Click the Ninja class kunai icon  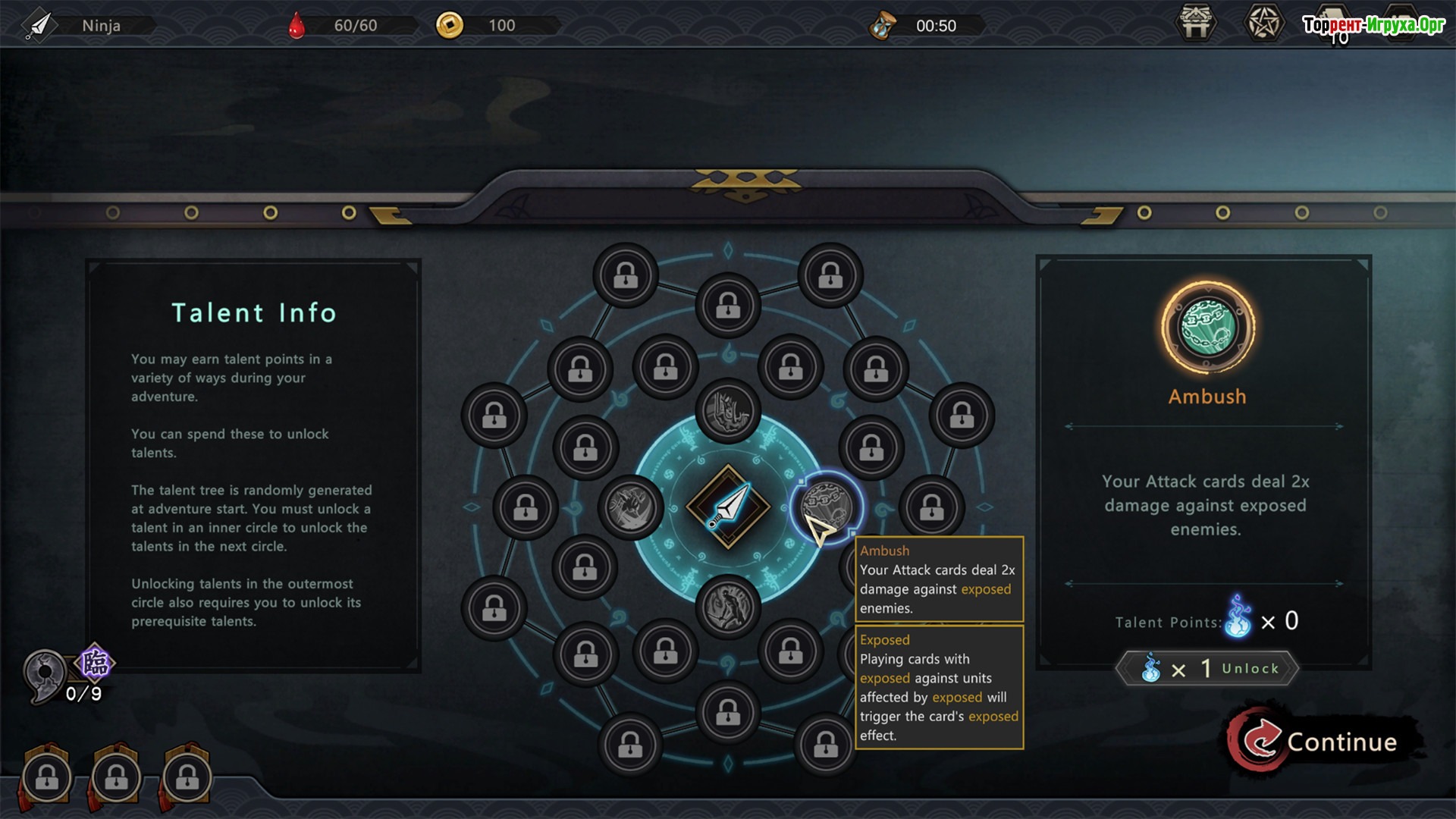(39, 25)
